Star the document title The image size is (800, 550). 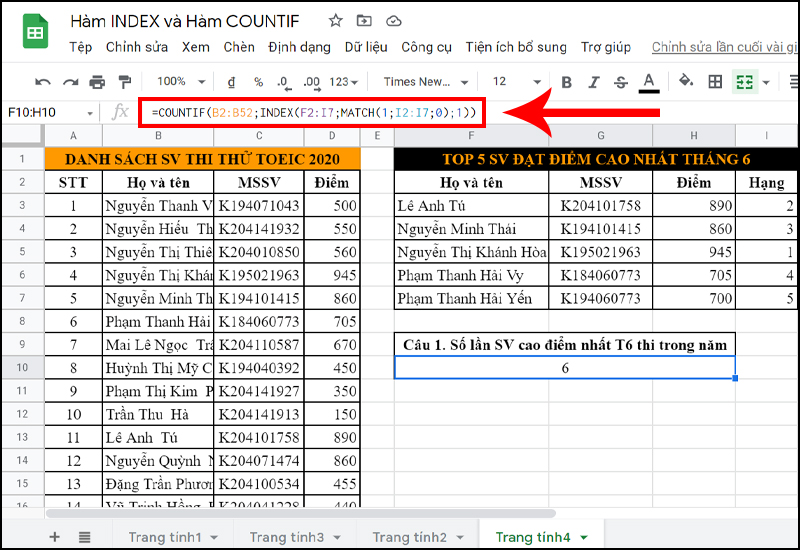[x=335, y=21]
